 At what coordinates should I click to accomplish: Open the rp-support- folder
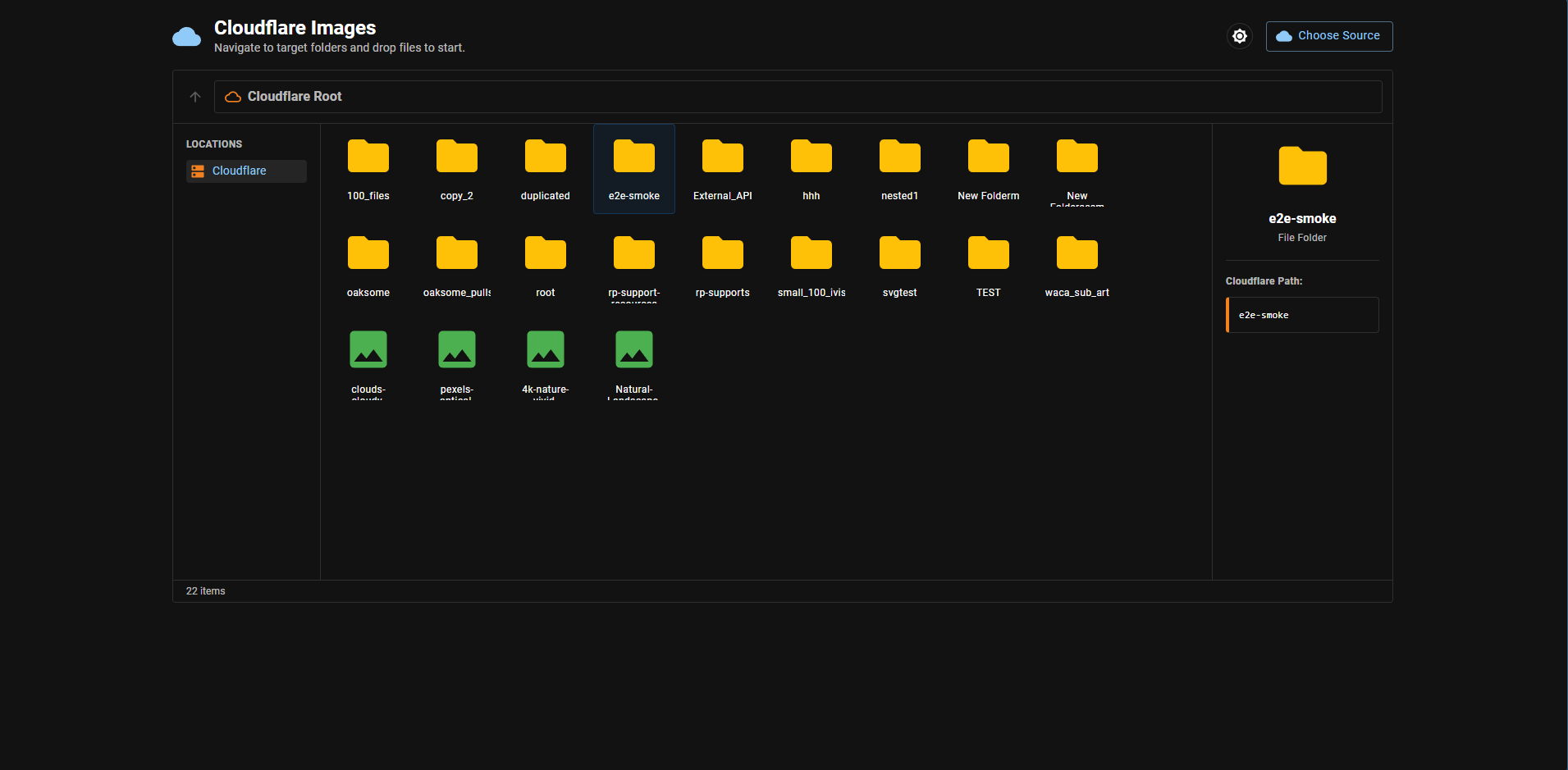pyautogui.click(x=634, y=266)
